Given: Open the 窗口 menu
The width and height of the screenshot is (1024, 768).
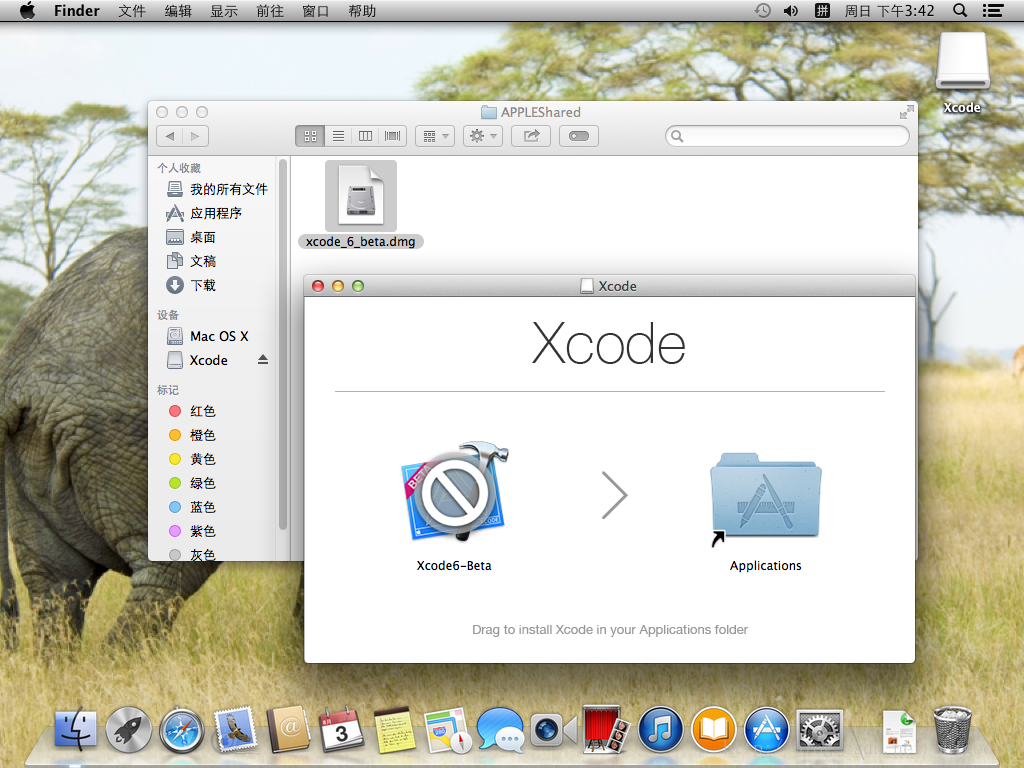Looking at the screenshot, I should [x=316, y=10].
